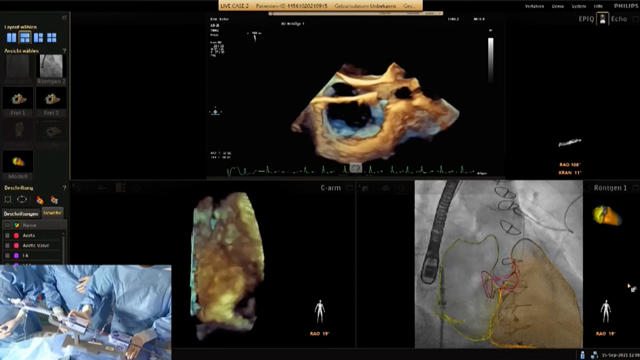Open help for Beschriftung section

64,188
